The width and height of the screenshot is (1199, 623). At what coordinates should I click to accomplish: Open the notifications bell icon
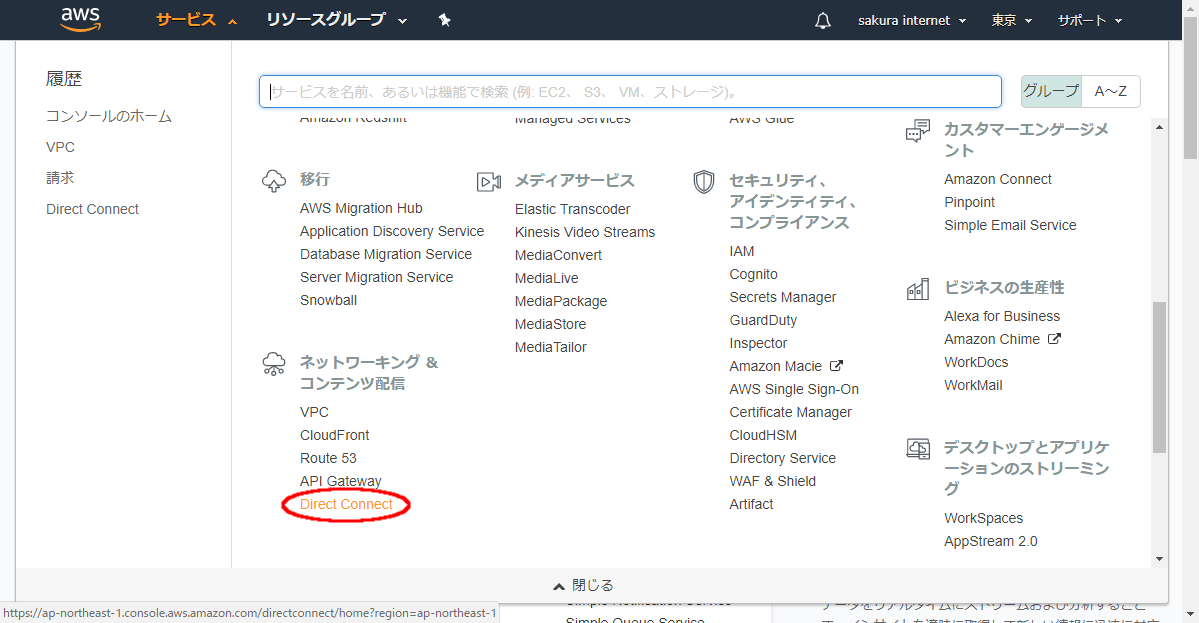coord(823,21)
